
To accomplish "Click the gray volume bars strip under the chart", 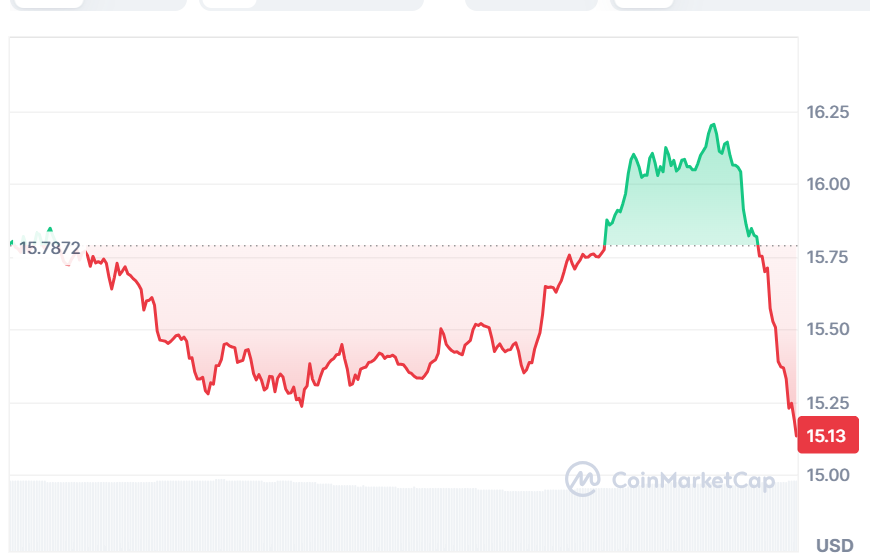I will pyautogui.click(x=400, y=515).
